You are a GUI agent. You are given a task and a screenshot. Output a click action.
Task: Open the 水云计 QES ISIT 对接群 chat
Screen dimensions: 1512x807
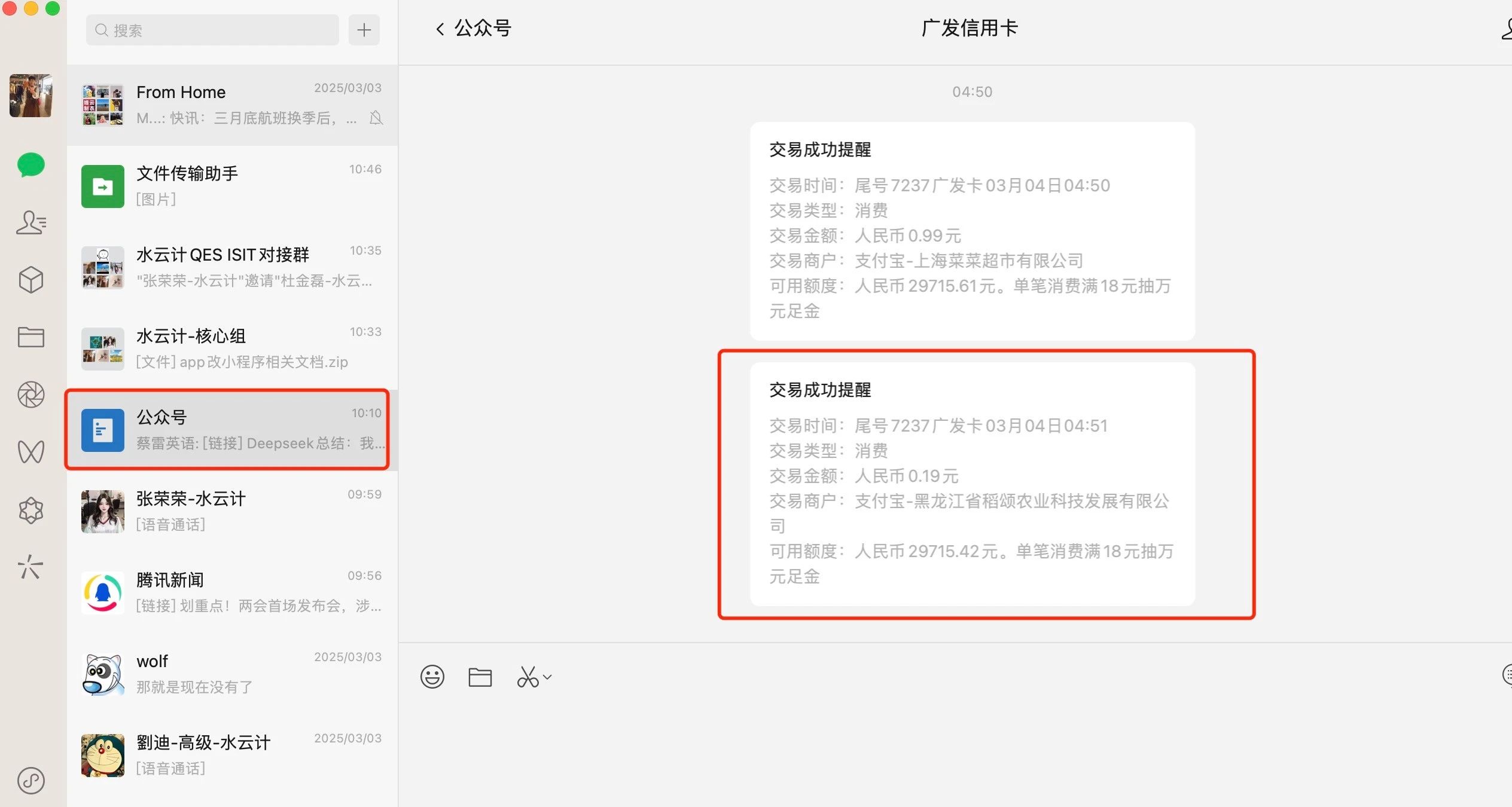pyautogui.click(x=232, y=268)
